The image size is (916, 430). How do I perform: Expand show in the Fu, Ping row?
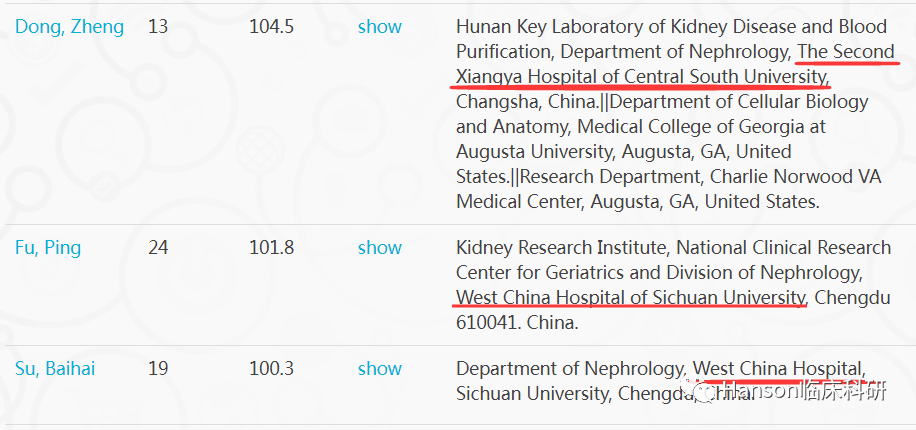380,248
